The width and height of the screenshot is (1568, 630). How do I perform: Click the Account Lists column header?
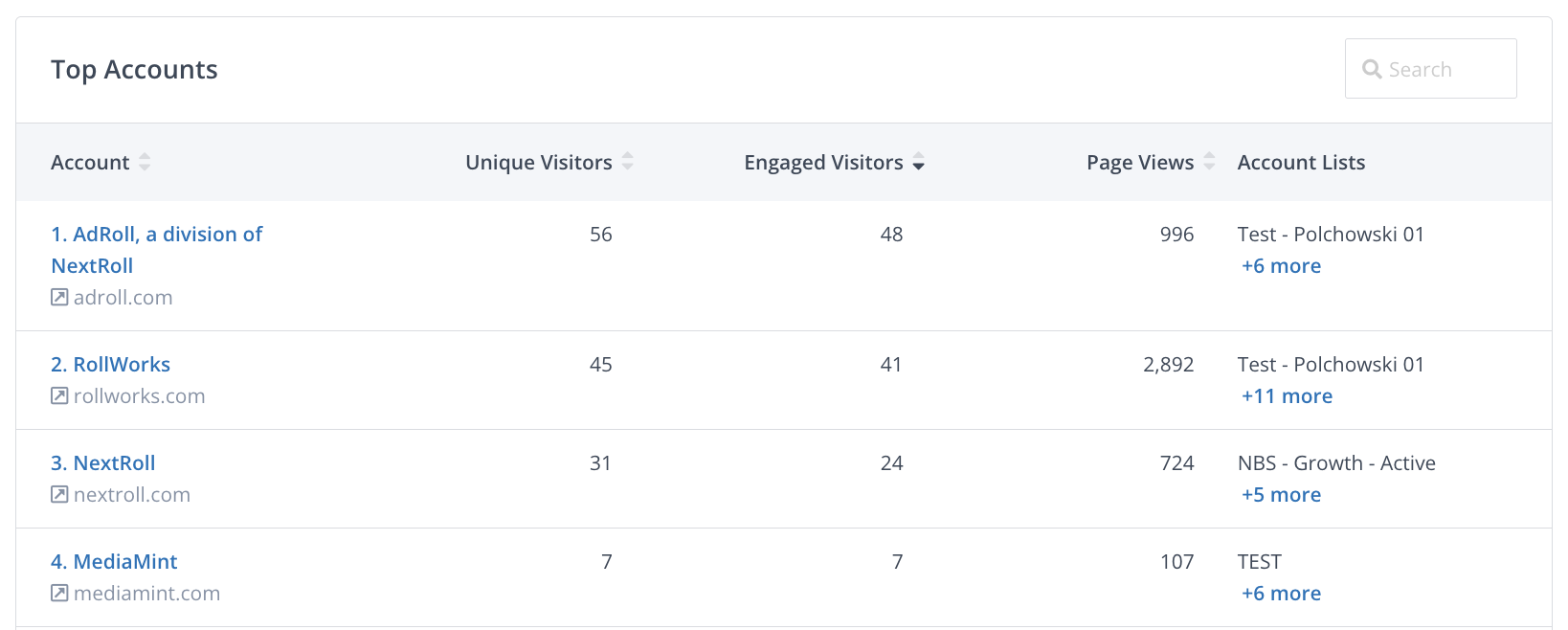pyautogui.click(x=1301, y=163)
